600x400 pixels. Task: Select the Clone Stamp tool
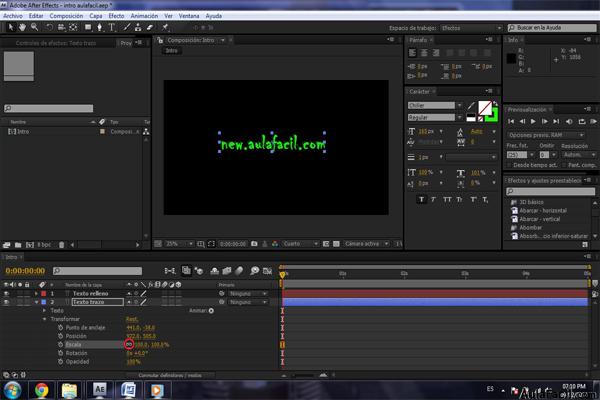coord(138,27)
